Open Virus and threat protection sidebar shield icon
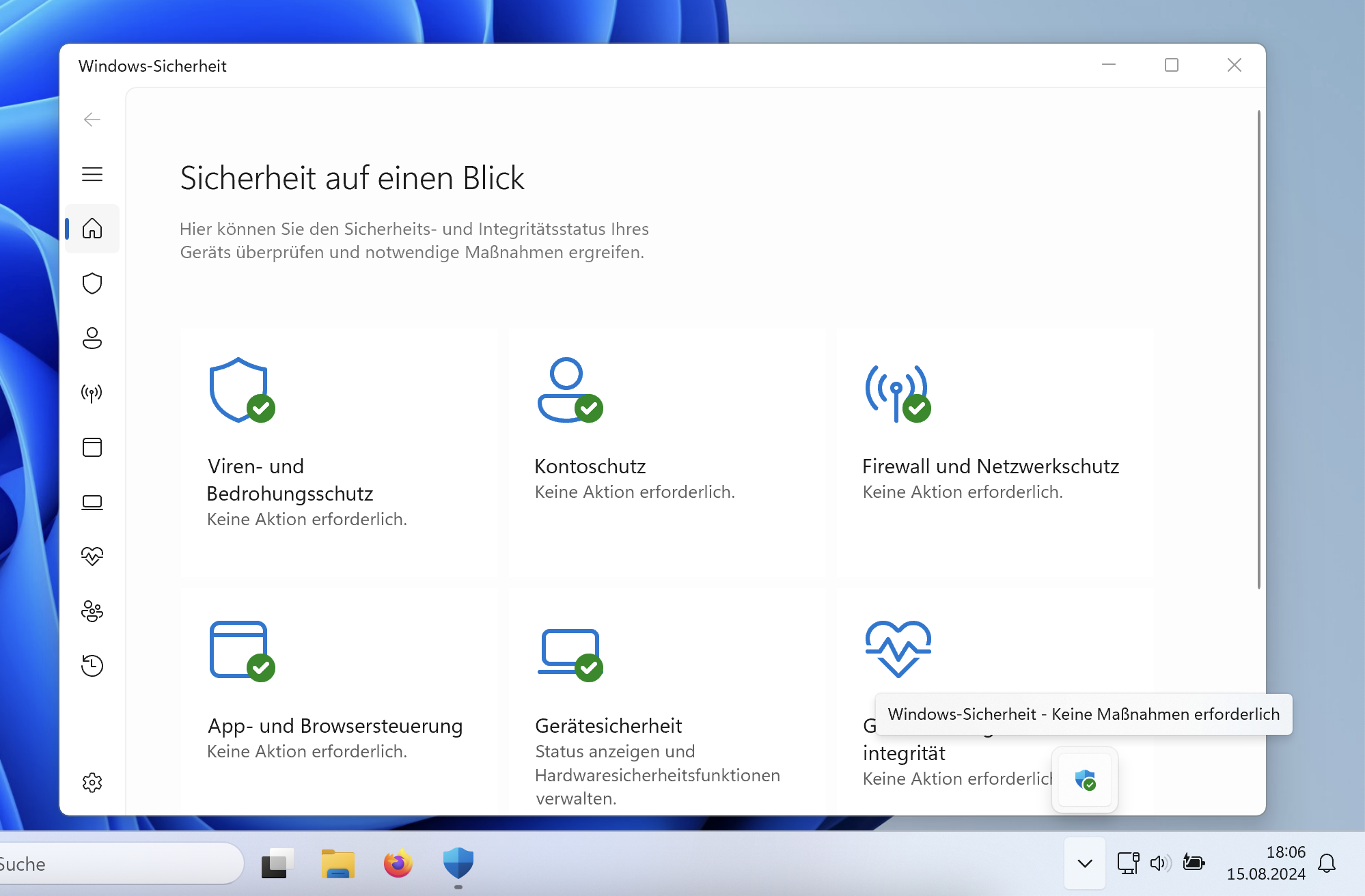The height and width of the screenshot is (896, 1365). click(x=92, y=283)
